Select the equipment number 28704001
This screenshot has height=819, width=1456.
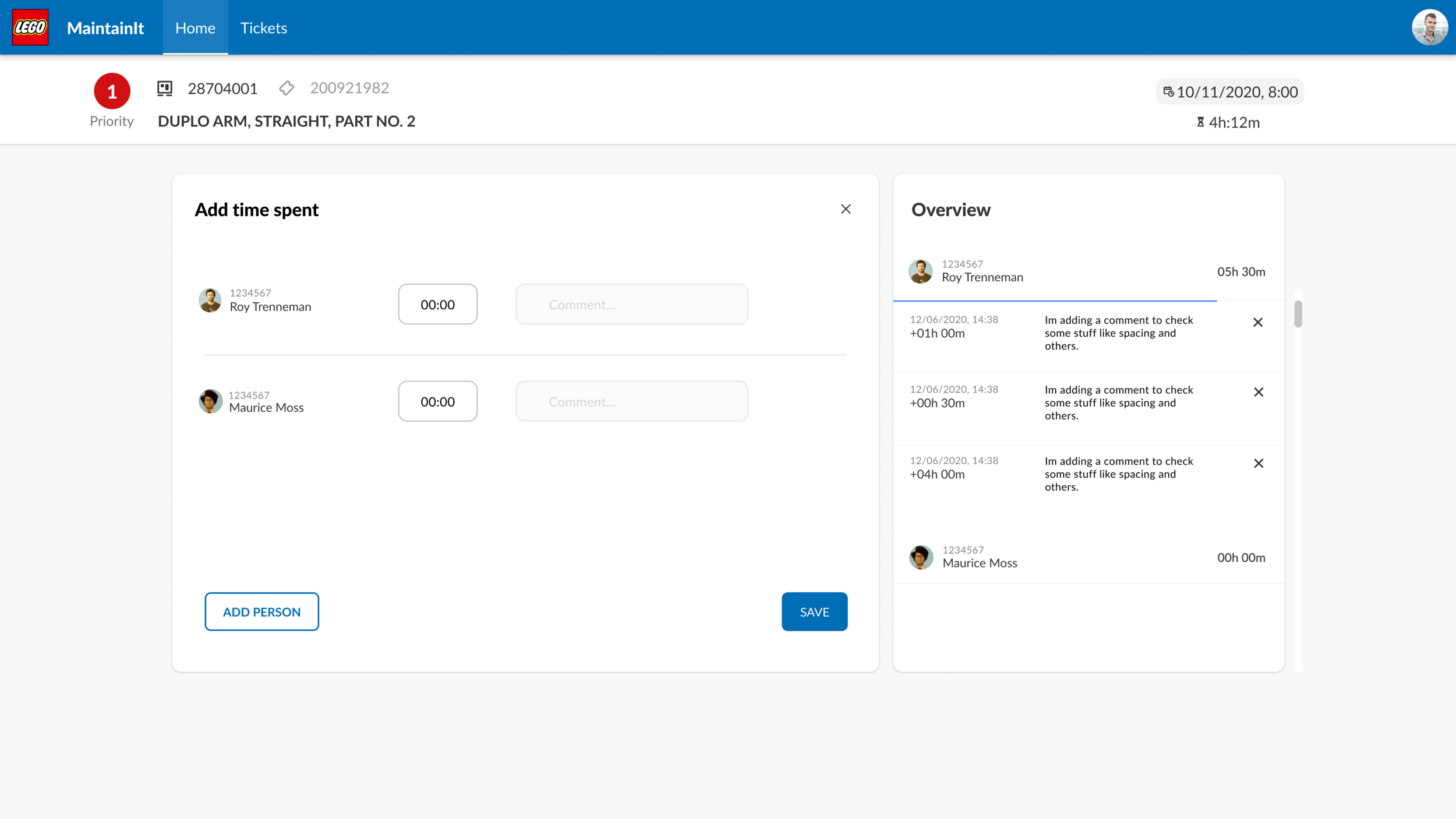point(222,89)
